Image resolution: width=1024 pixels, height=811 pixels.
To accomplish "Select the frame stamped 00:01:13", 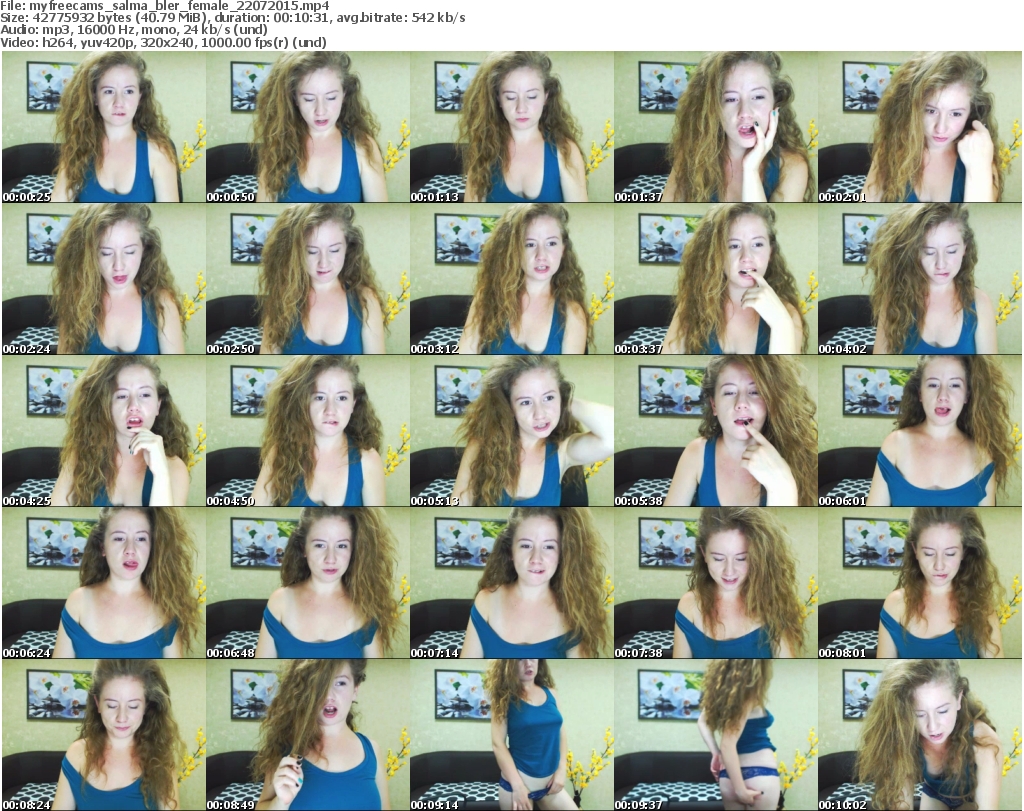I will (511, 127).
